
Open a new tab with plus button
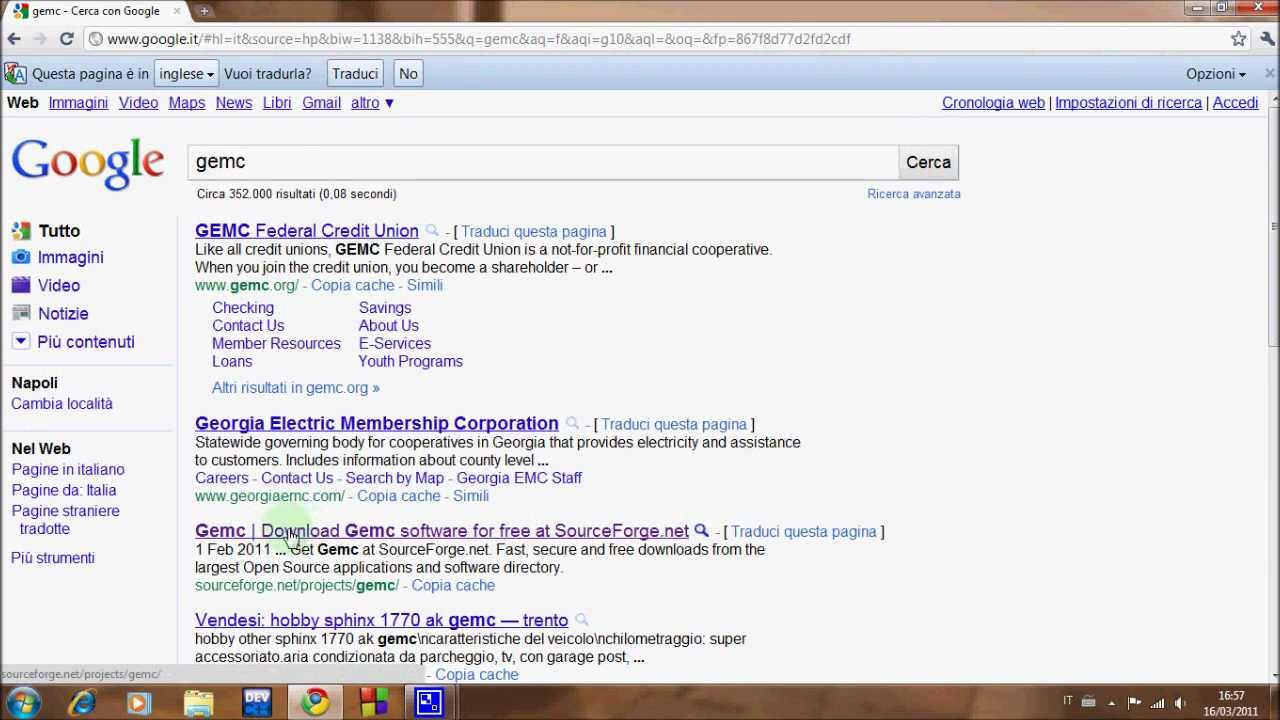(x=204, y=11)
